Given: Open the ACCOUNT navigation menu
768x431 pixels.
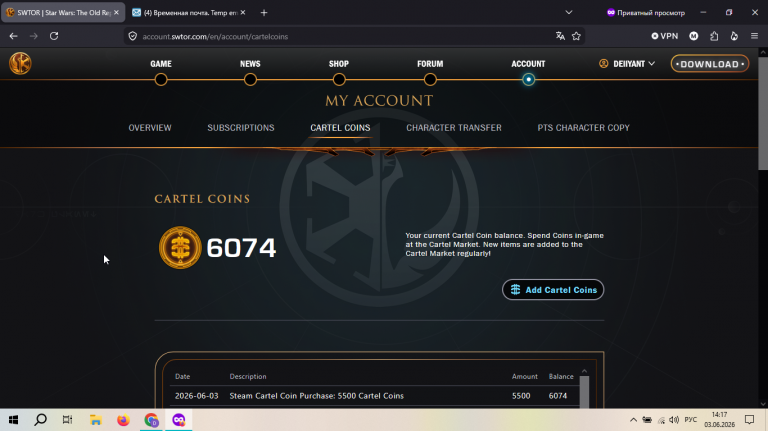Looking at the screenshot, I should point(528,64).
